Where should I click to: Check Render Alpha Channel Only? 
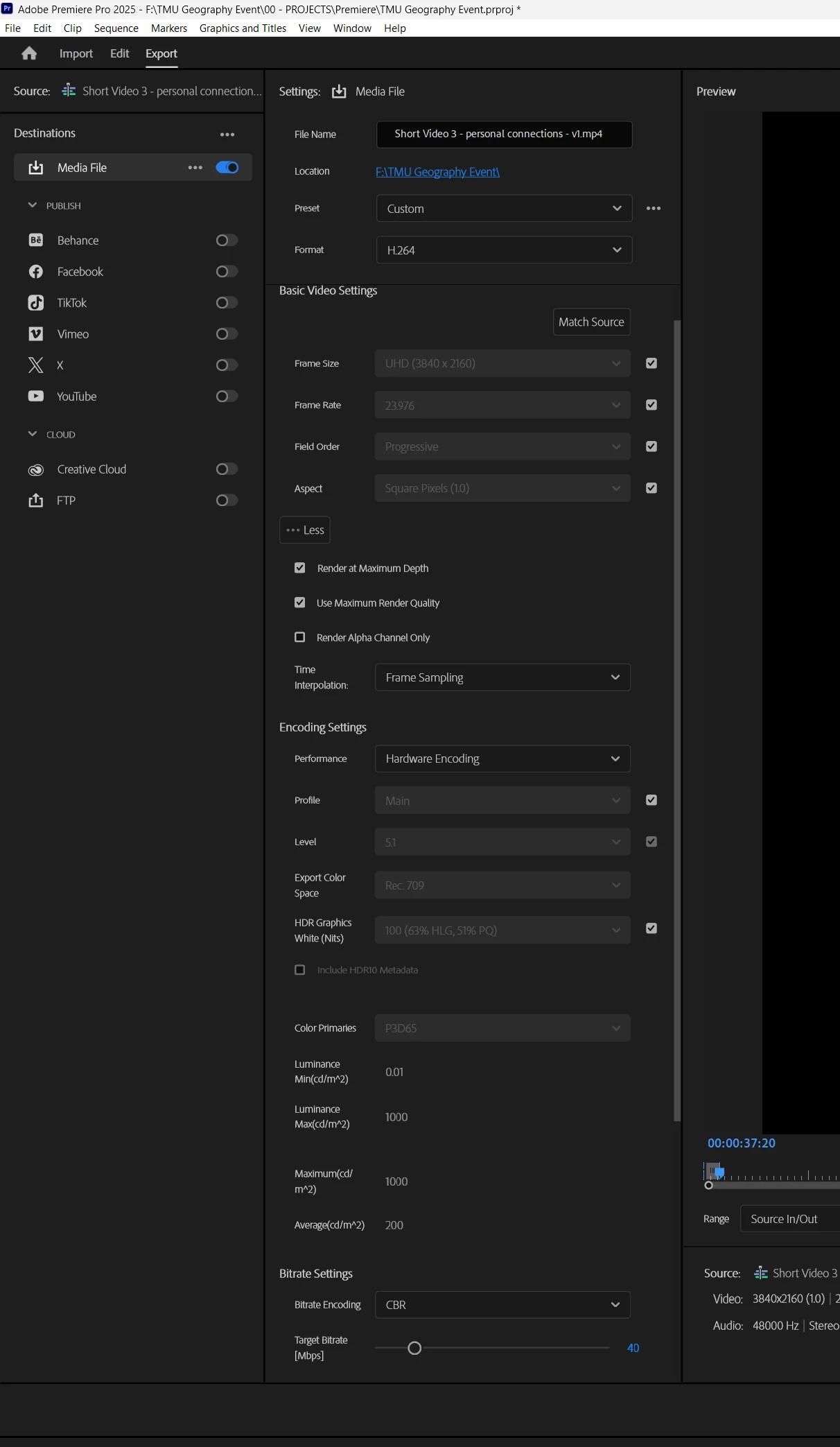[299, 636]
